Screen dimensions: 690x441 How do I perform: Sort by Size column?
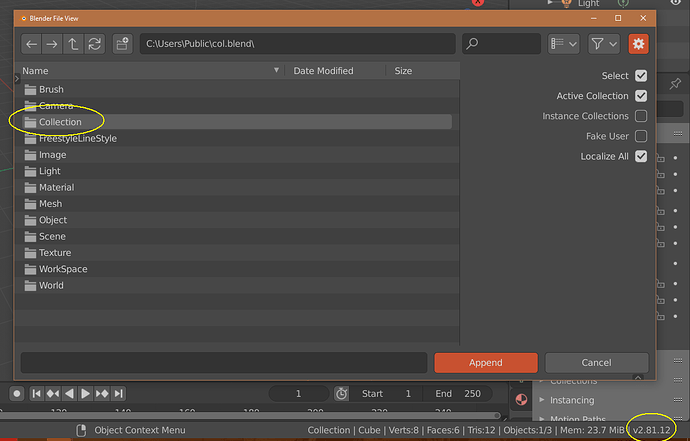[422, 71]
